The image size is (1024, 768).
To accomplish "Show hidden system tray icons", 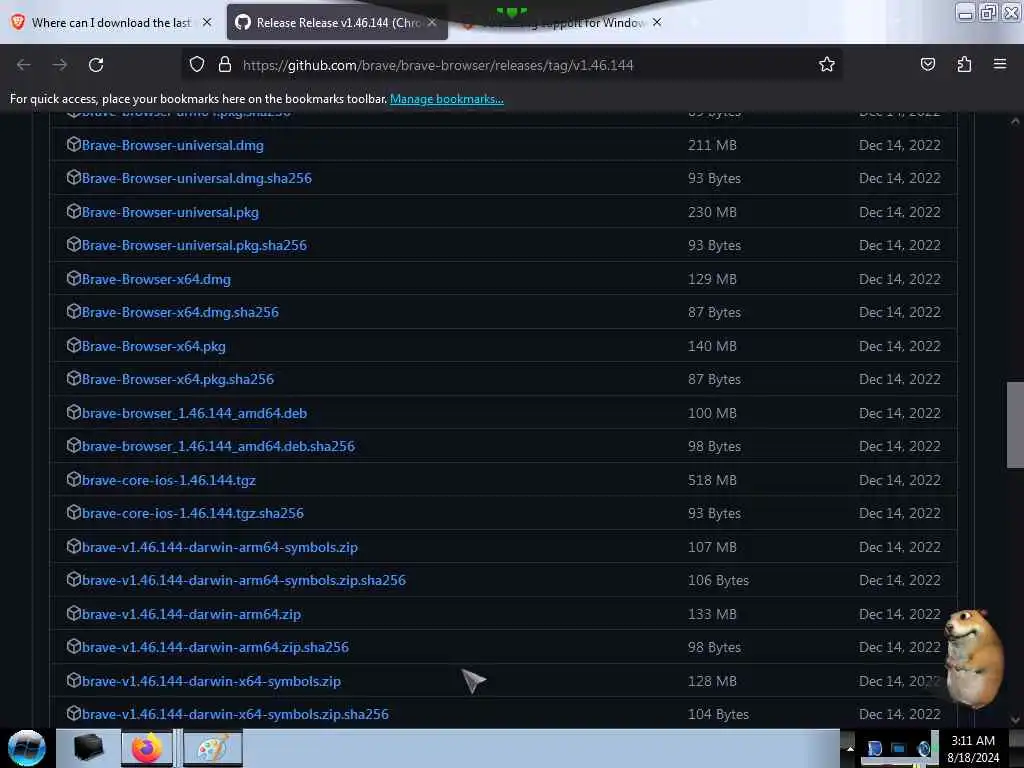I will point(850,748).
